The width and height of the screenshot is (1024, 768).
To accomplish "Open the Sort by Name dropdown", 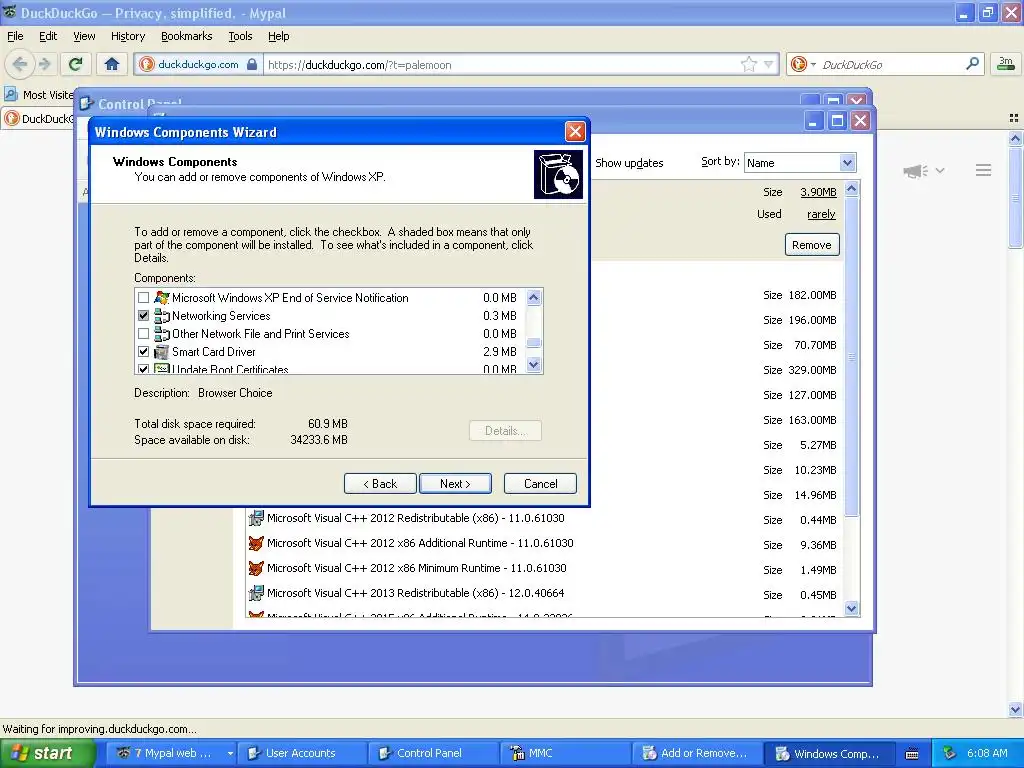I will 847,163.
